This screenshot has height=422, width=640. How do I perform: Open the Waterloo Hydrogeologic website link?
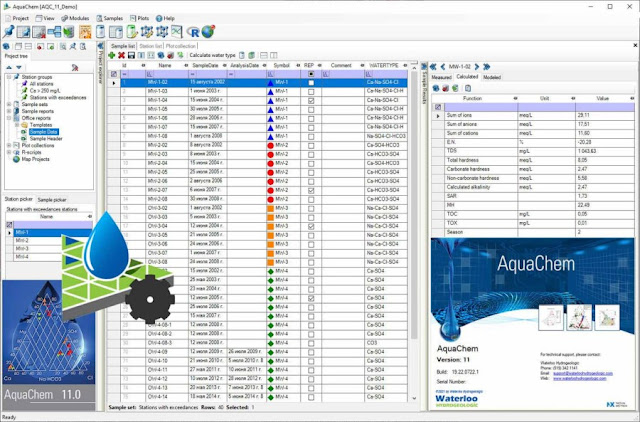pos(580,379)
